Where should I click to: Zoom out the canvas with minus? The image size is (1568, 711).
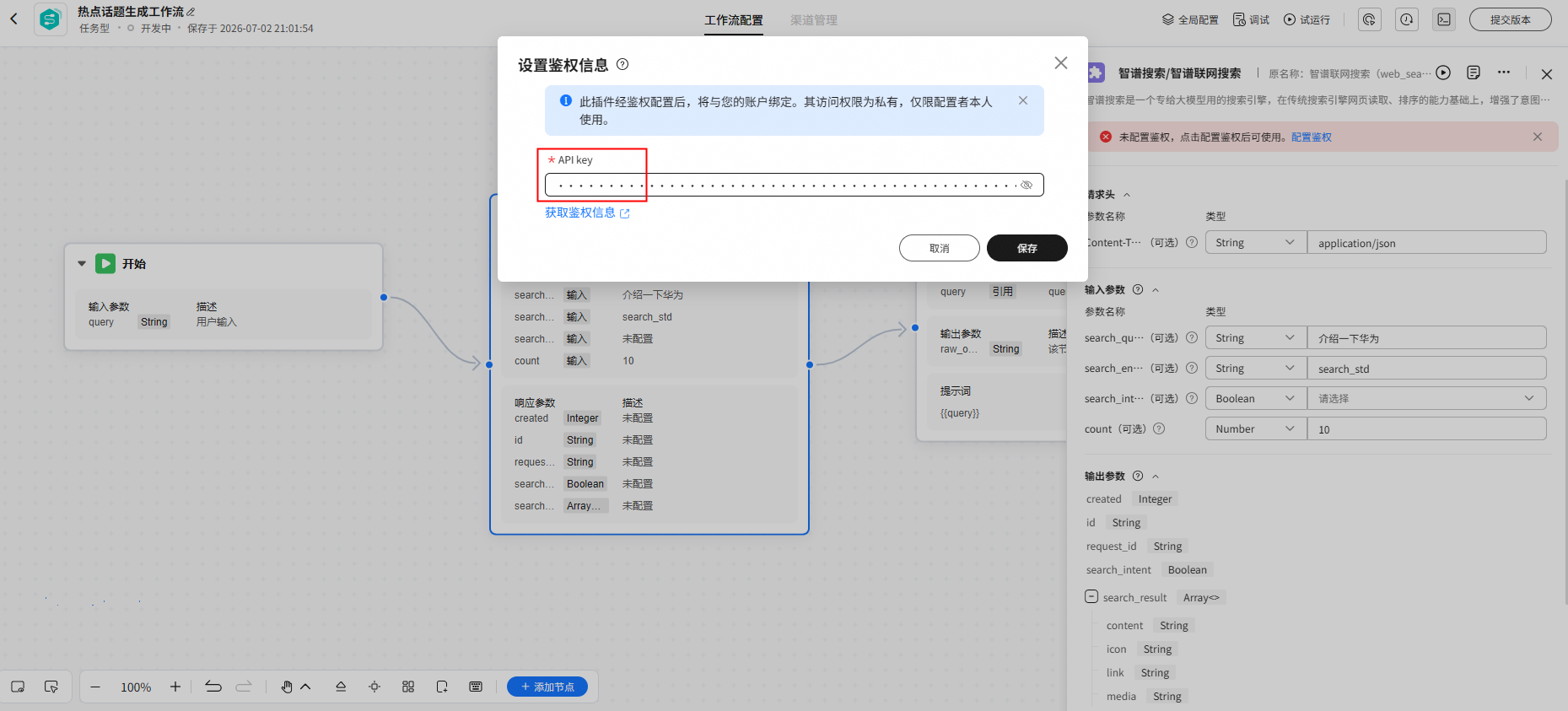point(95,687)
